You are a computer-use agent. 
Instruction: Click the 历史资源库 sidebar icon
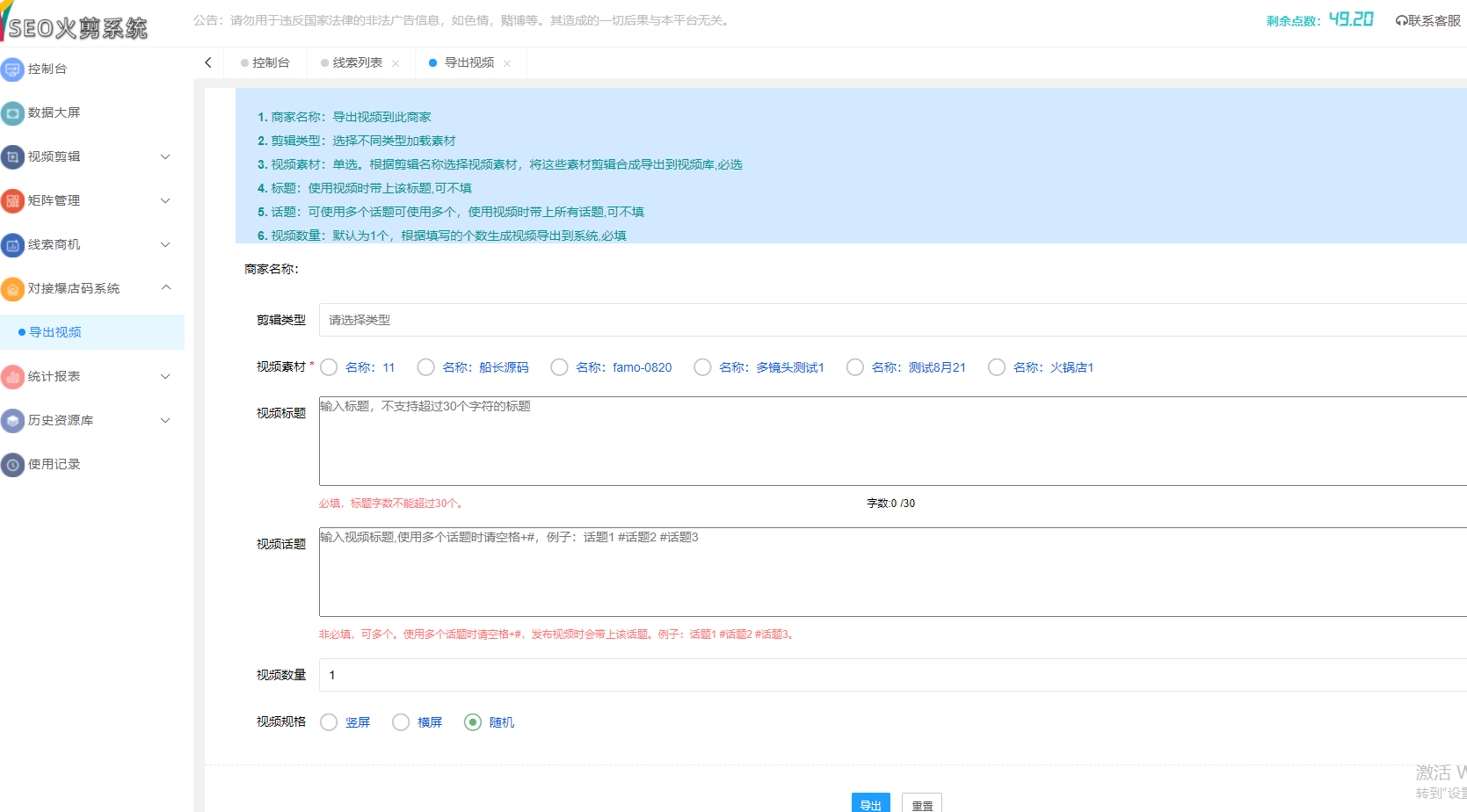12,420
